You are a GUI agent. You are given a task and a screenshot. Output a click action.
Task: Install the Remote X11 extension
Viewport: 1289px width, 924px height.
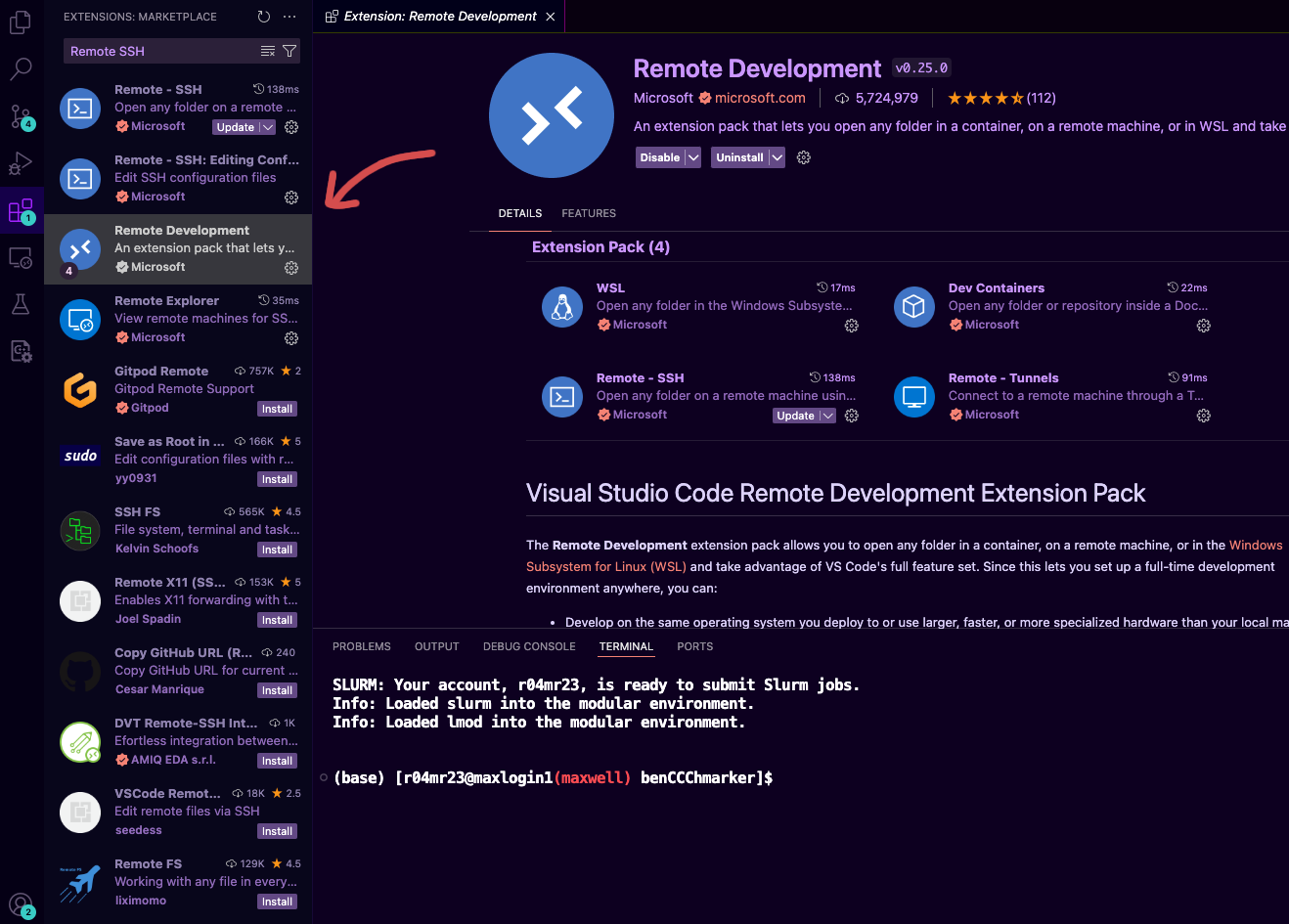[277, 620]
